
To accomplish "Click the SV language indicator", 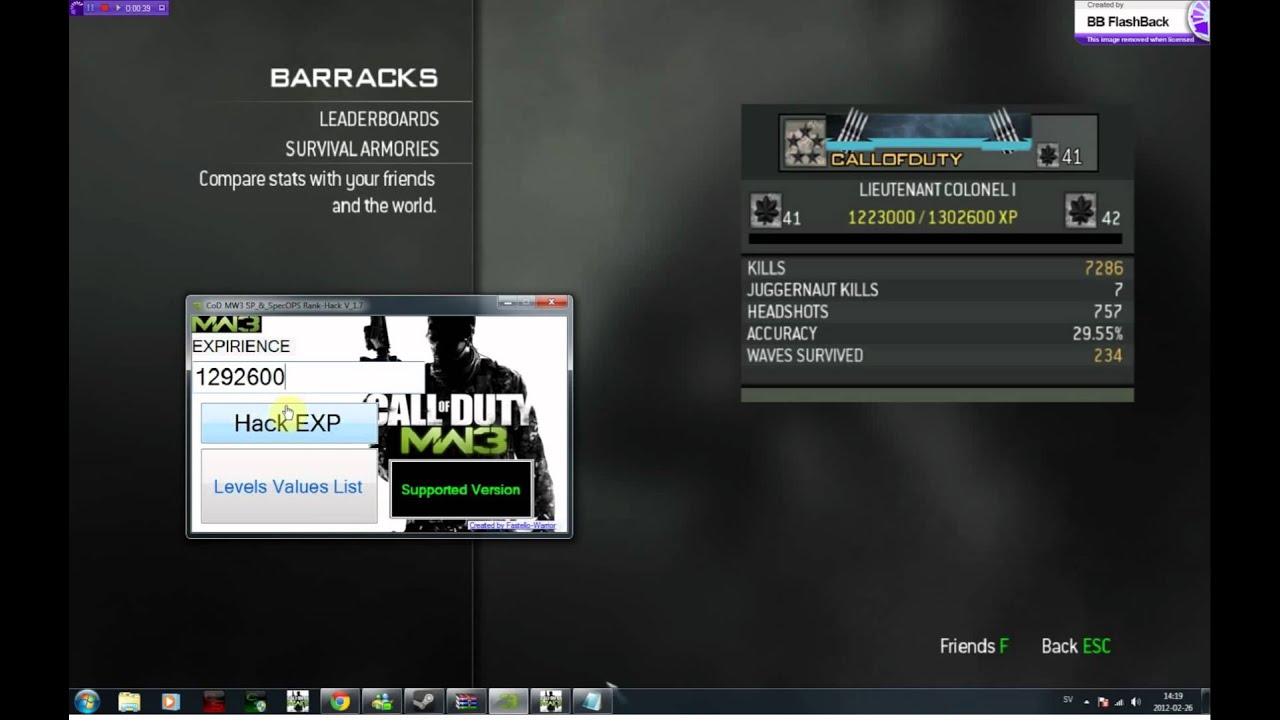I will coord(1068,699).
